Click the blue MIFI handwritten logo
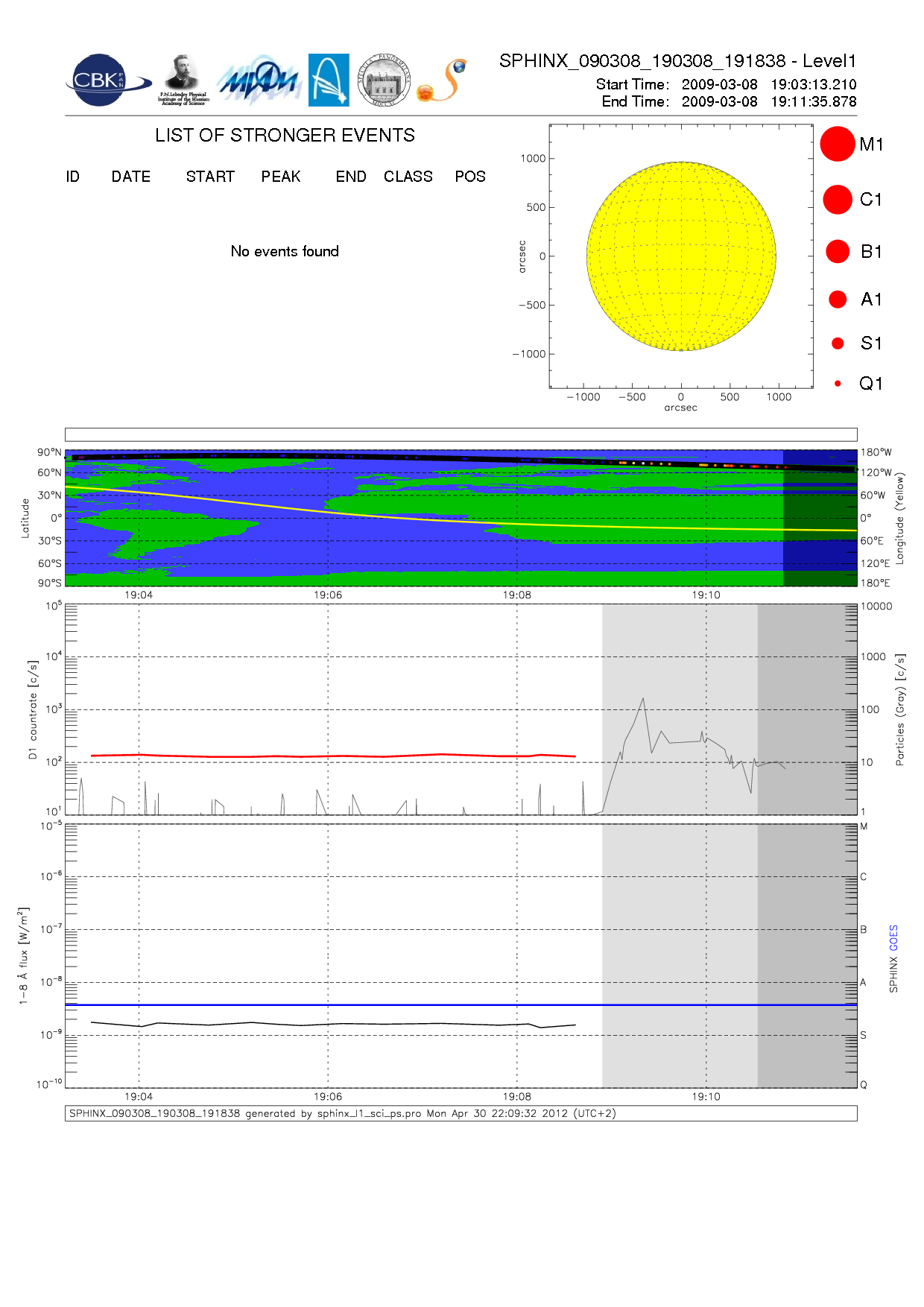This screenshot has height=1307, width=924. [x=259, y=80]
